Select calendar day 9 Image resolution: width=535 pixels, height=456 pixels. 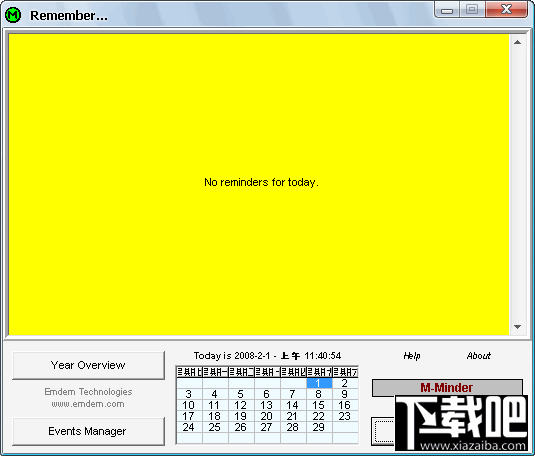tap(345, 394)
